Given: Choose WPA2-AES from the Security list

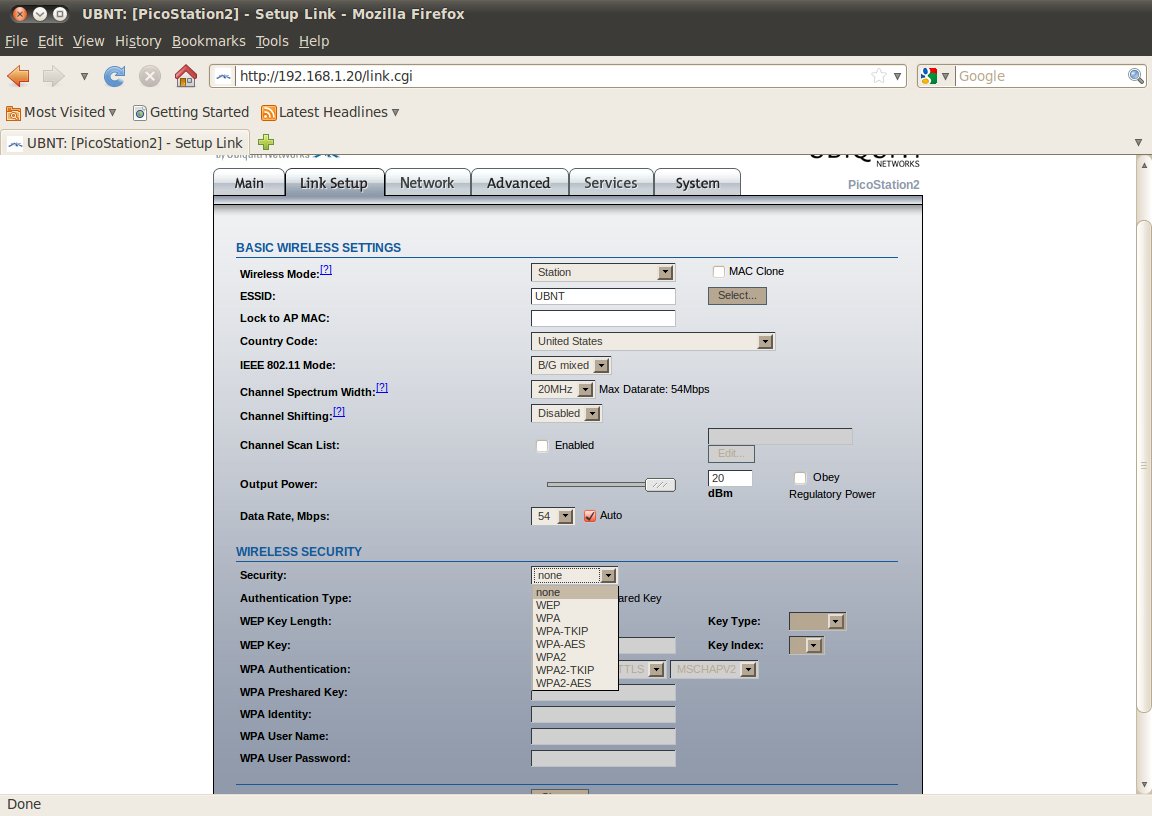Looking at the screenshot, I should pos(575,683).
